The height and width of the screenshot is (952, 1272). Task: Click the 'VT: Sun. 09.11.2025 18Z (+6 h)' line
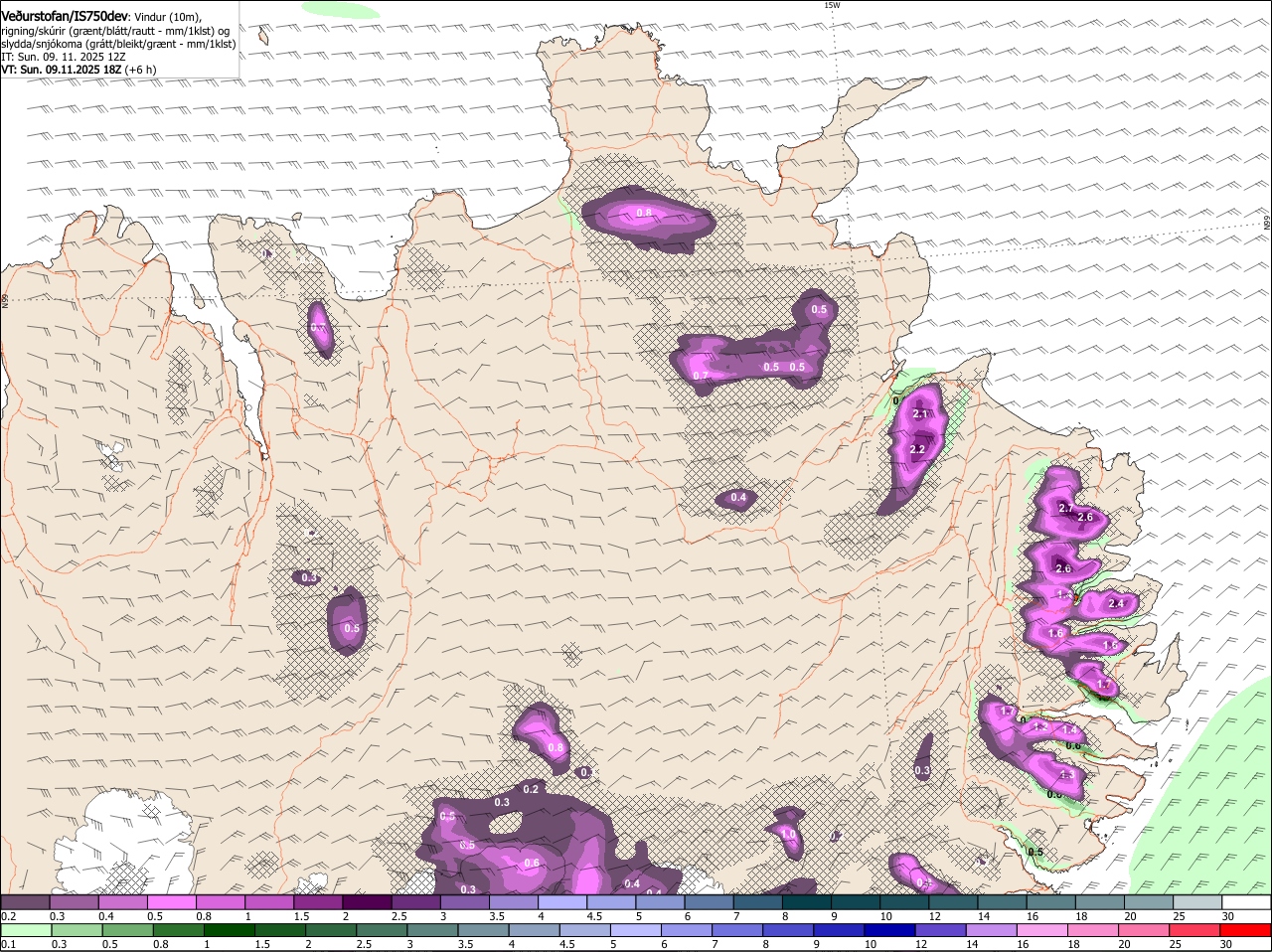[79, 70]
